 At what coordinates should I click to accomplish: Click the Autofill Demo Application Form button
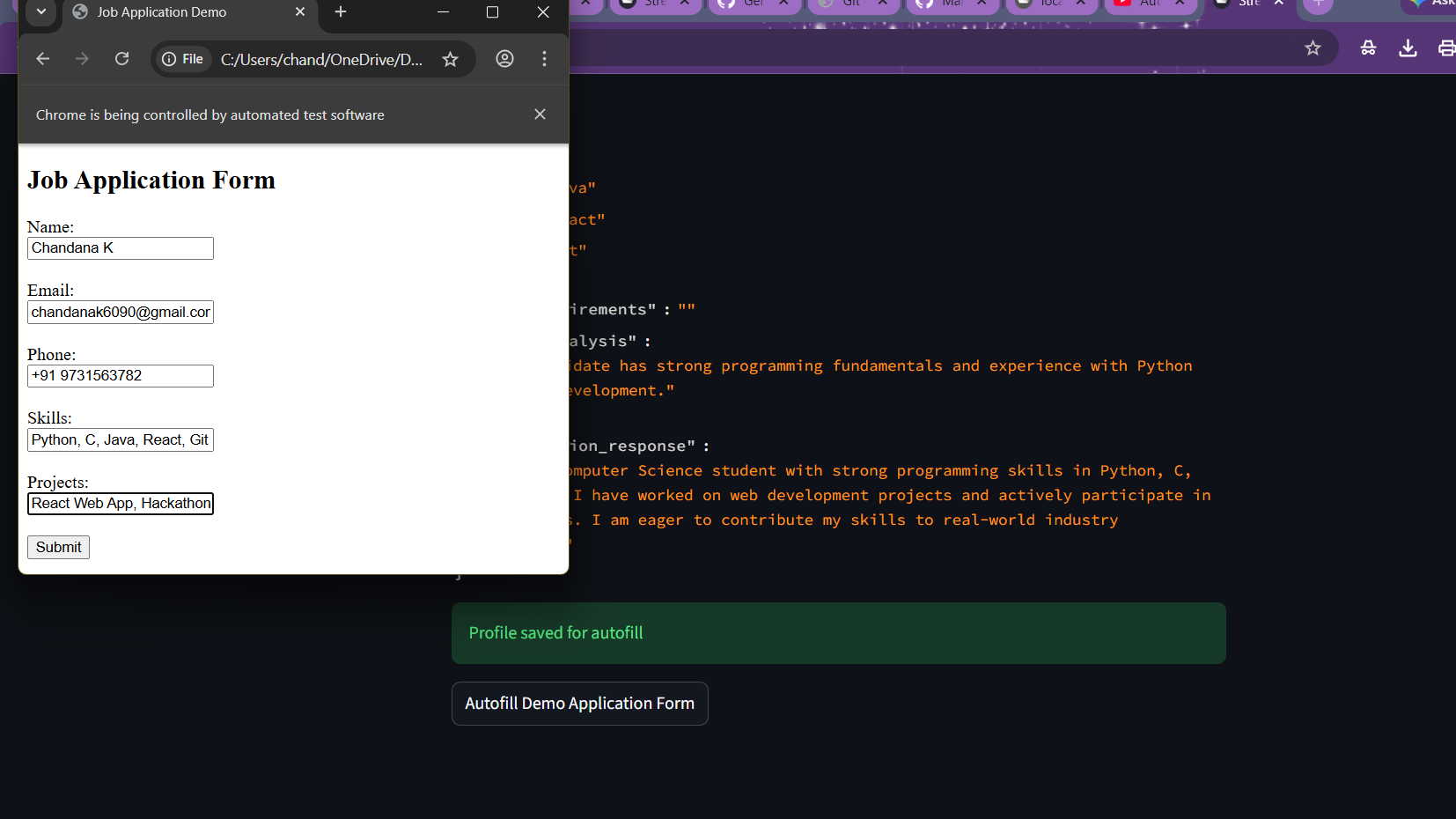pyautogui.click(x=580, y=704)
